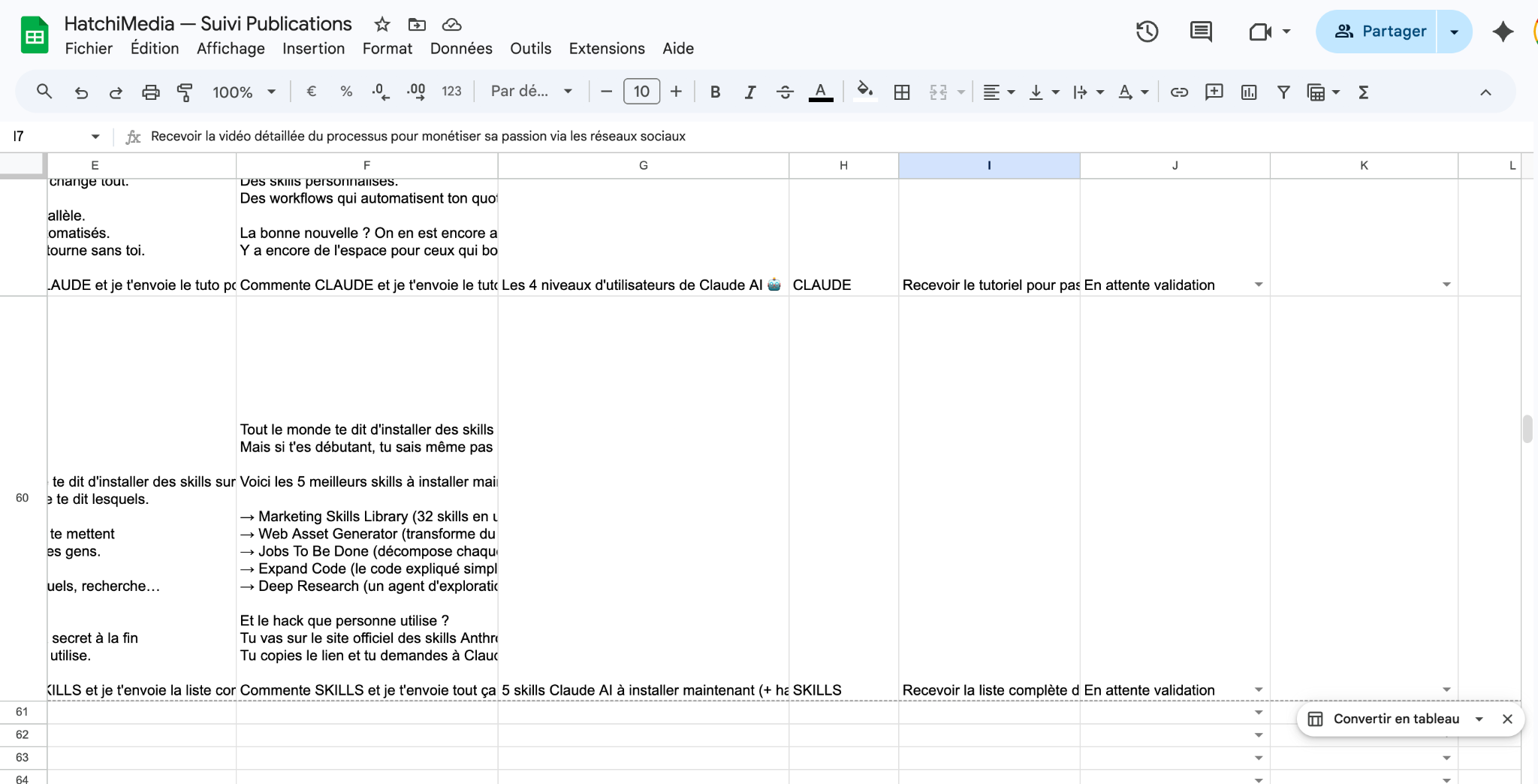Open zoom level 100% dropdown

tap(244, 92)
